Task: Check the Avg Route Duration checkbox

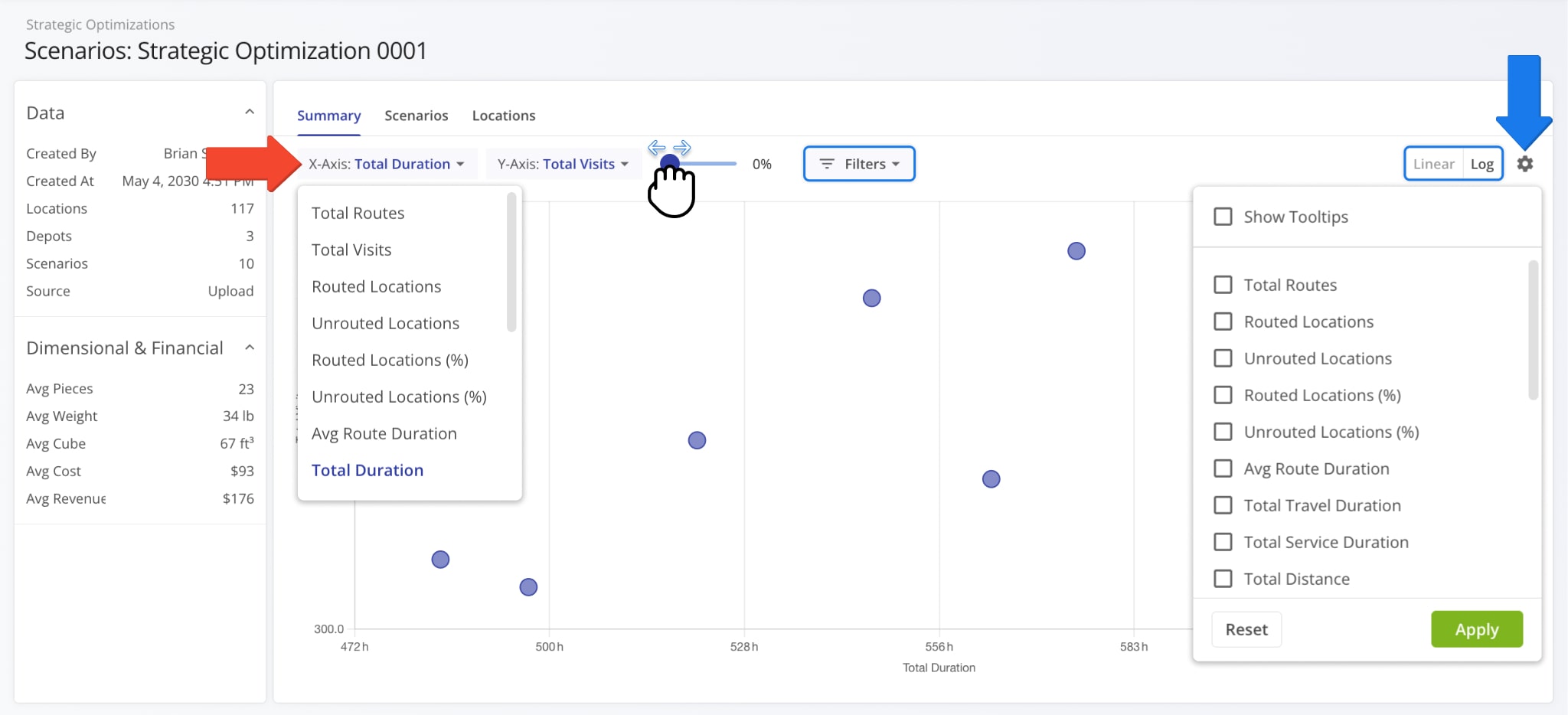Action: point(1223,469)
